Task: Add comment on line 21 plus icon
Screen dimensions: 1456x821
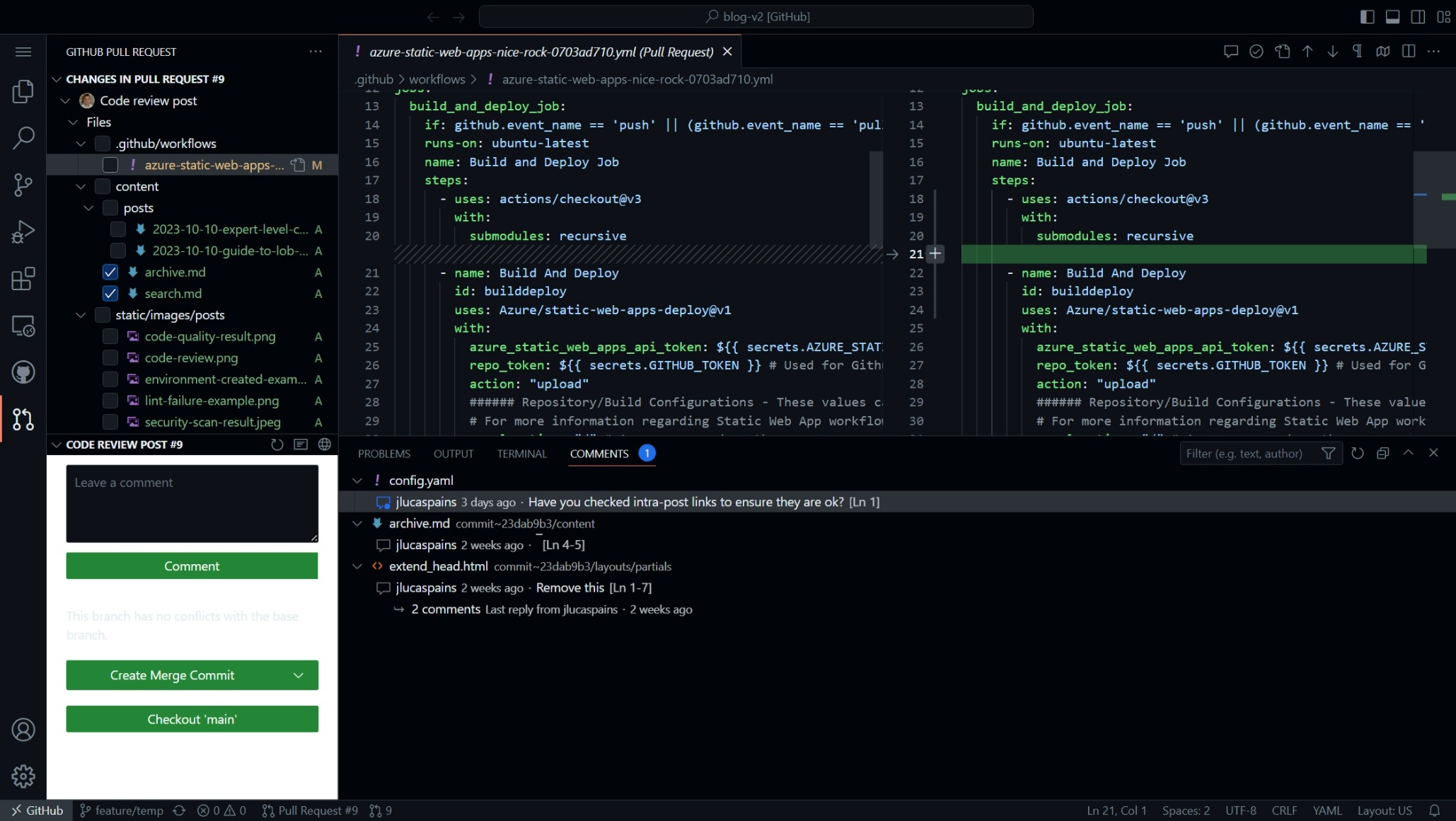Action: click(x=935, y=254)
